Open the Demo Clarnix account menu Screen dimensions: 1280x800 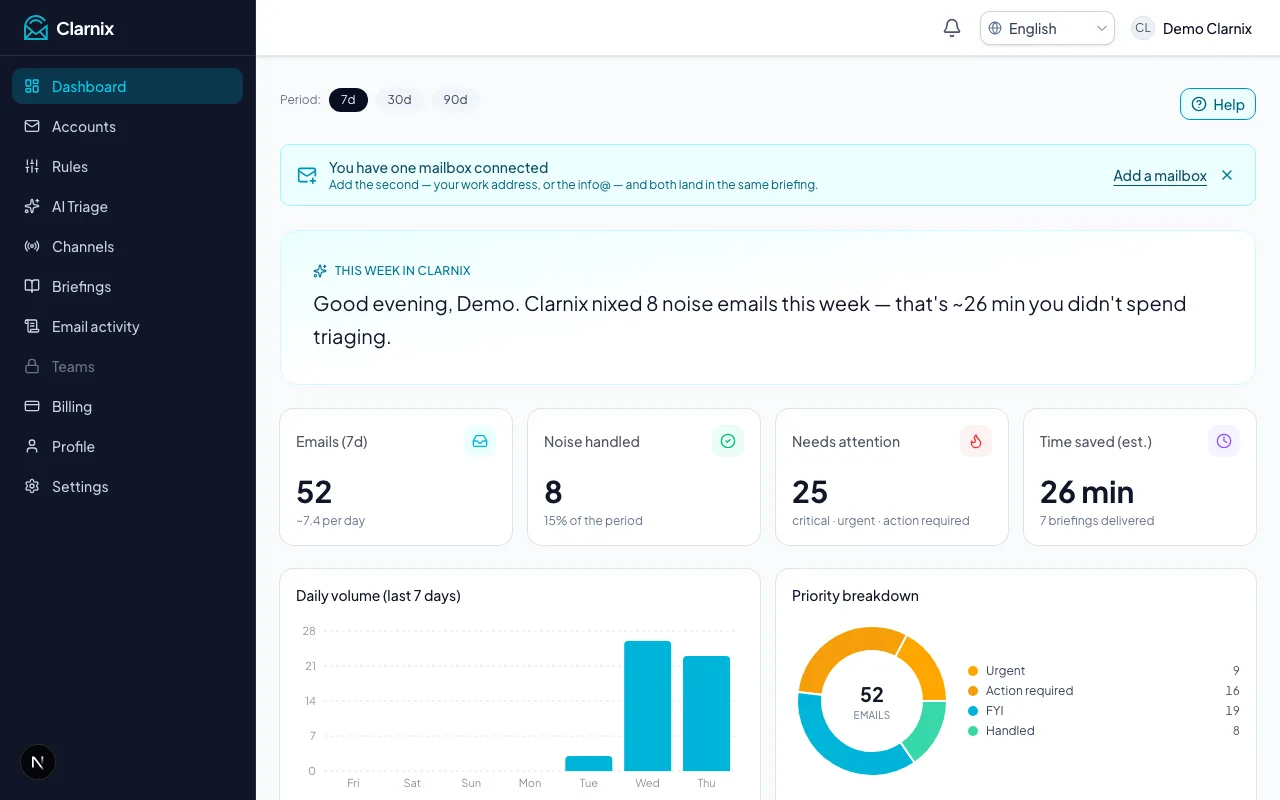pyautogui.click(x=1191, y=28)
